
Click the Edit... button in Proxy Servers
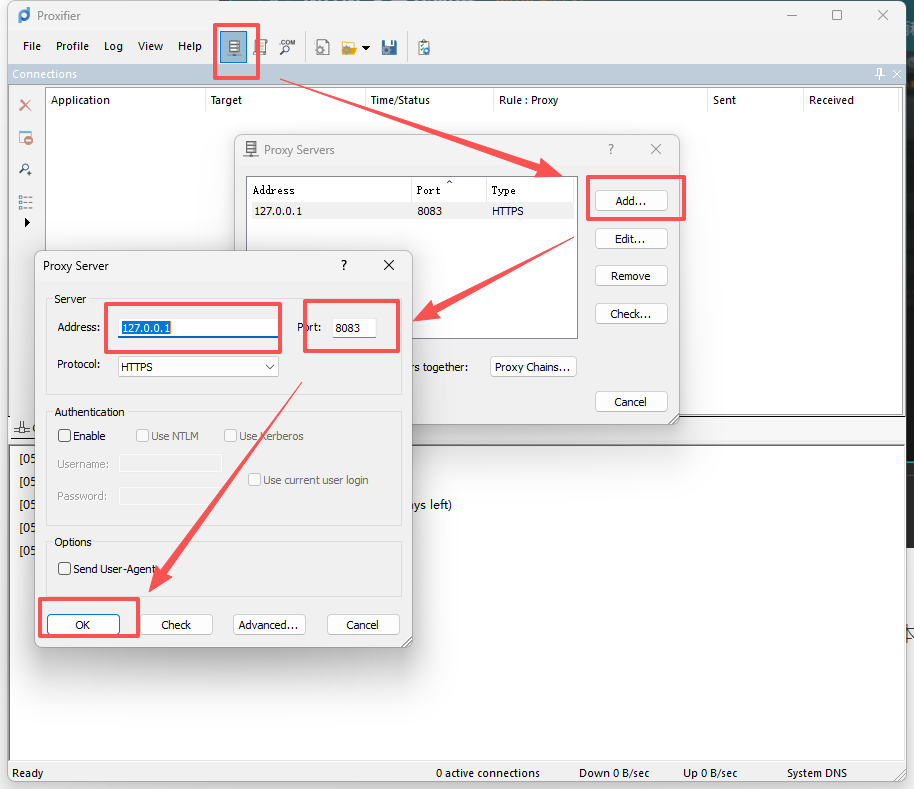click(631, 239)
